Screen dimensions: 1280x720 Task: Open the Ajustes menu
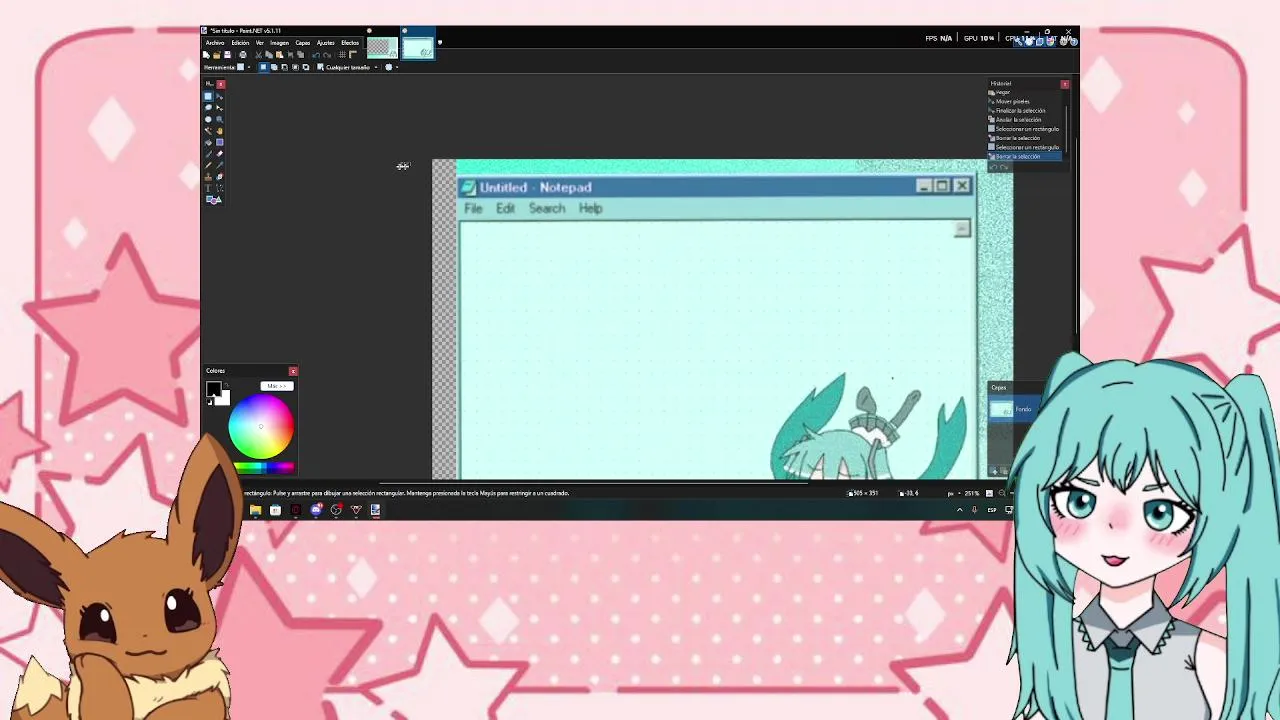(326, 43)
